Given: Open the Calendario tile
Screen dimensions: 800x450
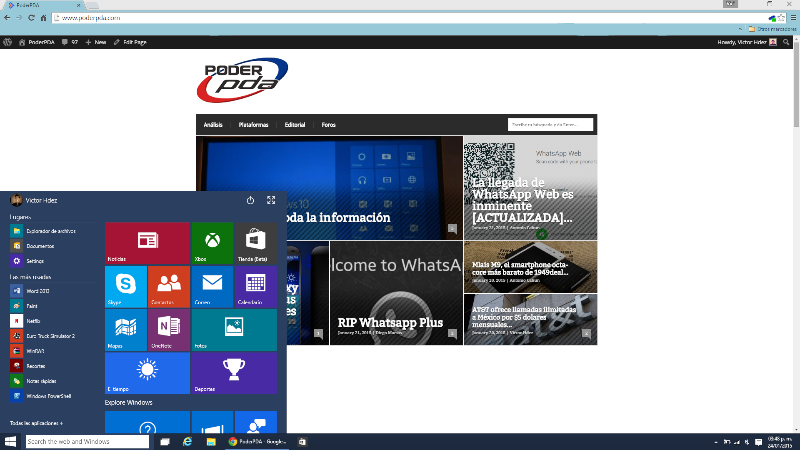Looking at the screenshot, I should click(x=256, y=286).
